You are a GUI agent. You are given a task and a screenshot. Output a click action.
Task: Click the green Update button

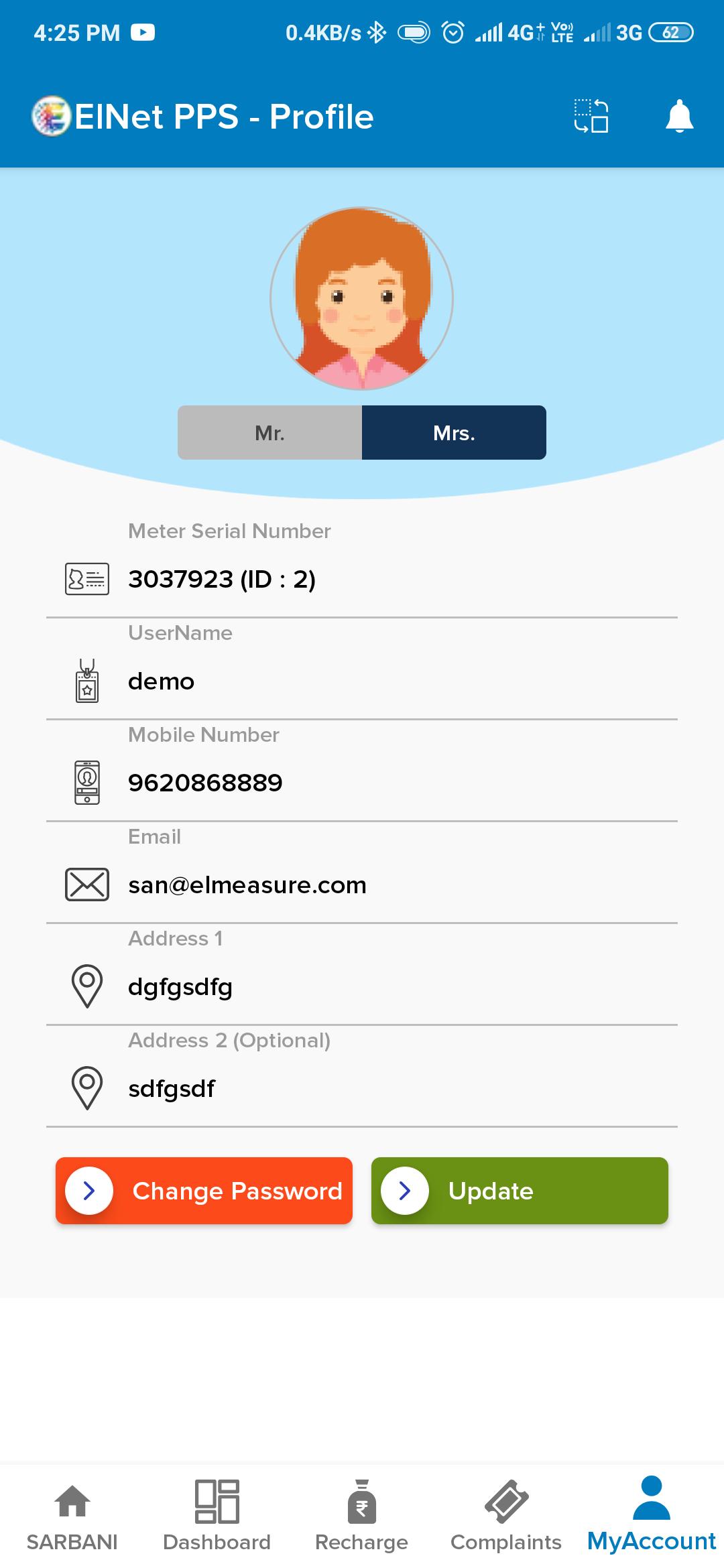click(520, 1191)
